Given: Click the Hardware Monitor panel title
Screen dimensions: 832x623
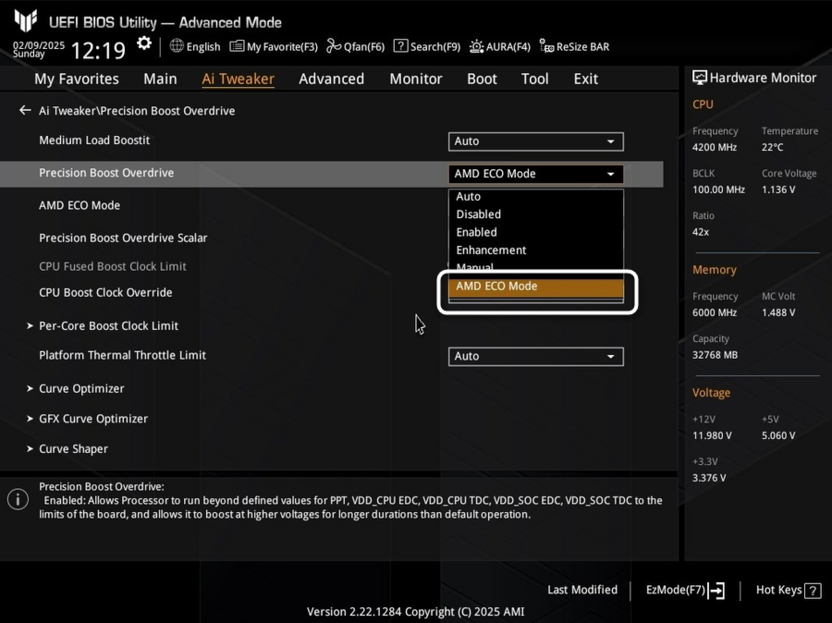Looking at the screenshot, I should 763,78.
